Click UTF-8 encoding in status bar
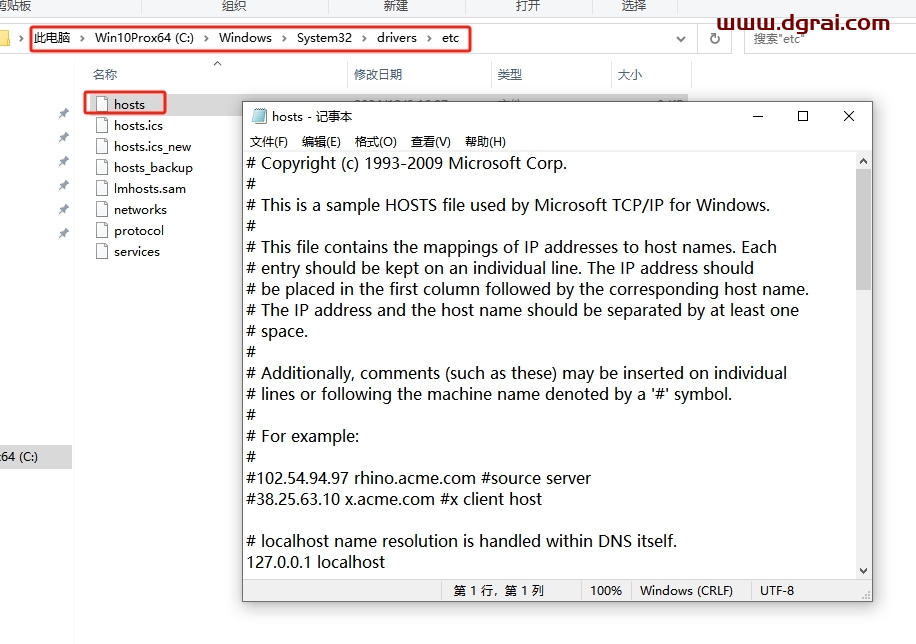This screenshot has width=916, height=644. click(776, 590)
